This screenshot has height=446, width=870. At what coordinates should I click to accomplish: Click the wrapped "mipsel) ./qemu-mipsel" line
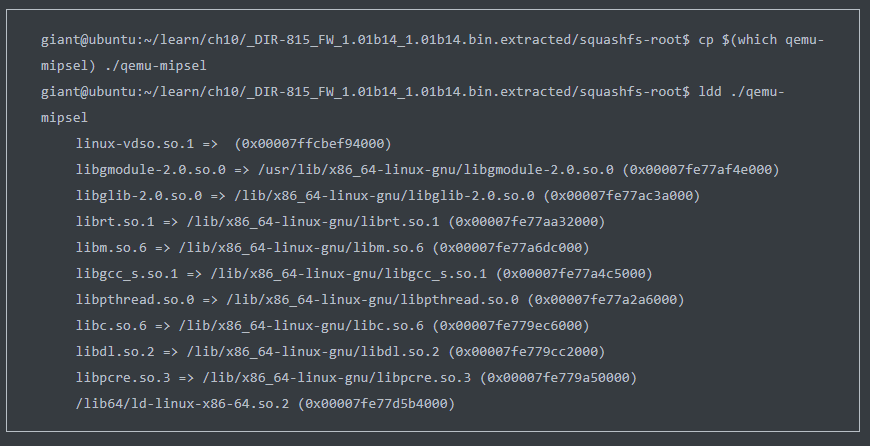point(124,66)
